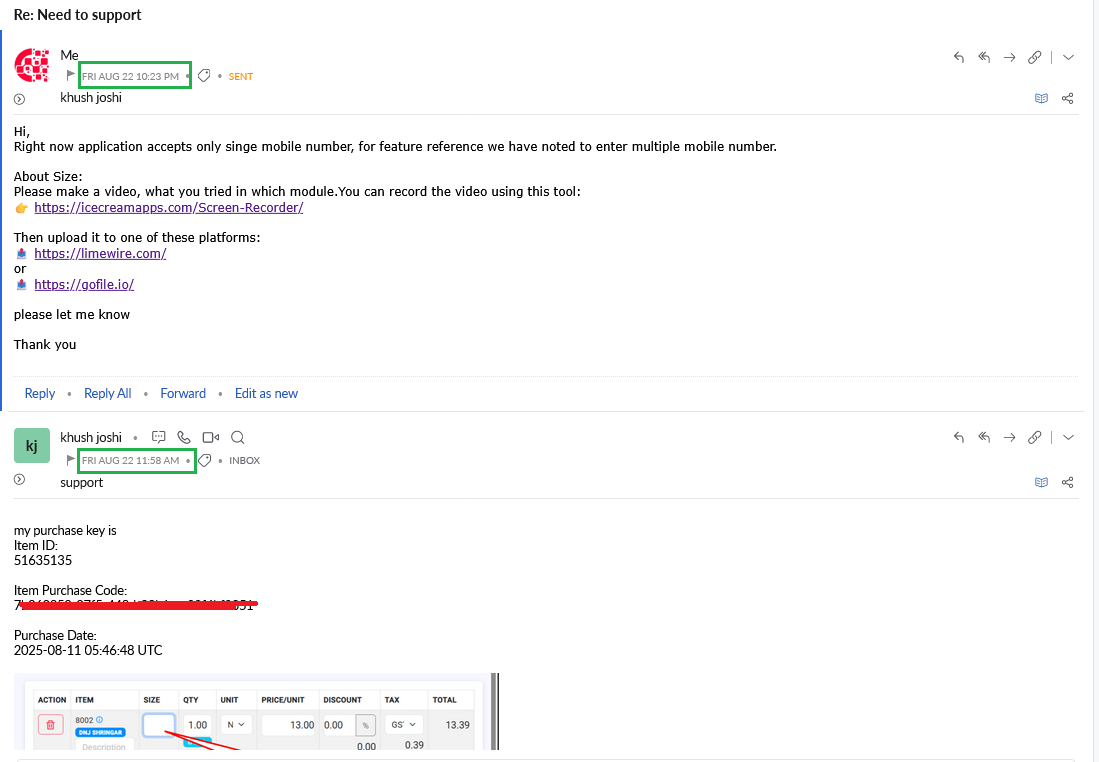The width and height of the screenshot is (1099, 762).
Task: Click share icon on khush joshi's email
Action: (1067, 482)
